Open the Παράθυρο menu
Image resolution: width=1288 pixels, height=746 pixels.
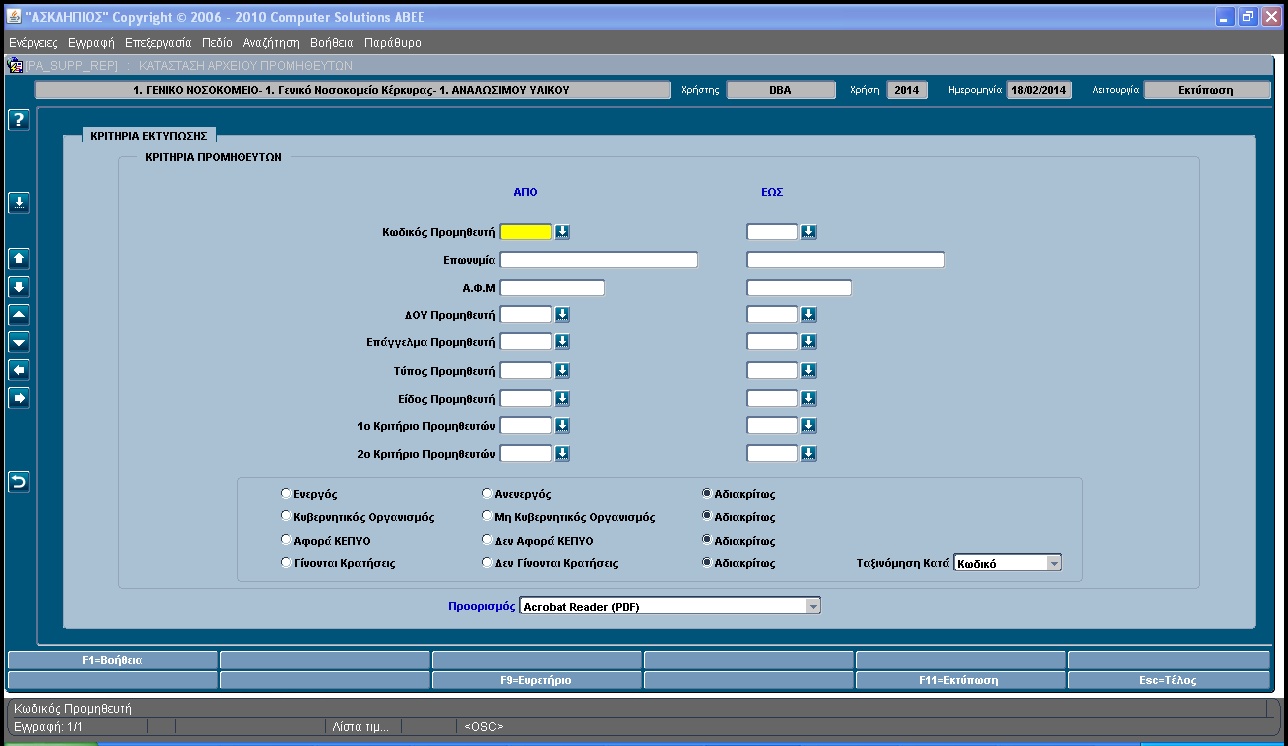click(x=393, y=43)
